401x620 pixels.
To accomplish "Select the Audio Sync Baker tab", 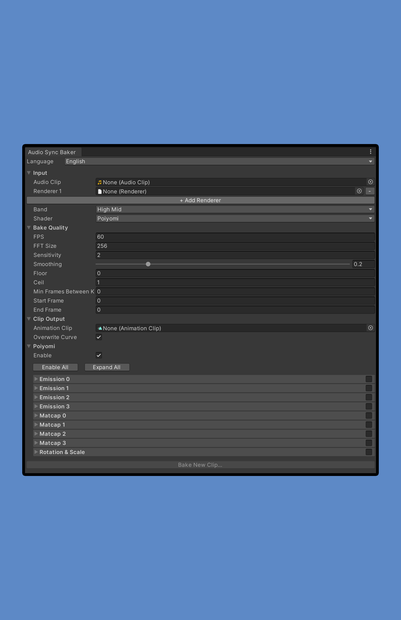I will tap(52, 152).
